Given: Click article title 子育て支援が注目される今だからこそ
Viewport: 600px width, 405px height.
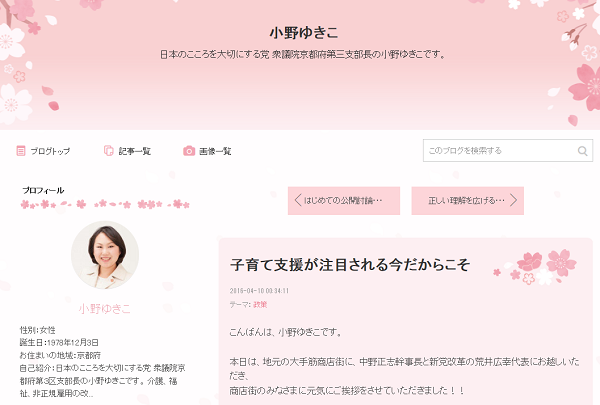Looking at the screenshot, I should coord(350,265).
